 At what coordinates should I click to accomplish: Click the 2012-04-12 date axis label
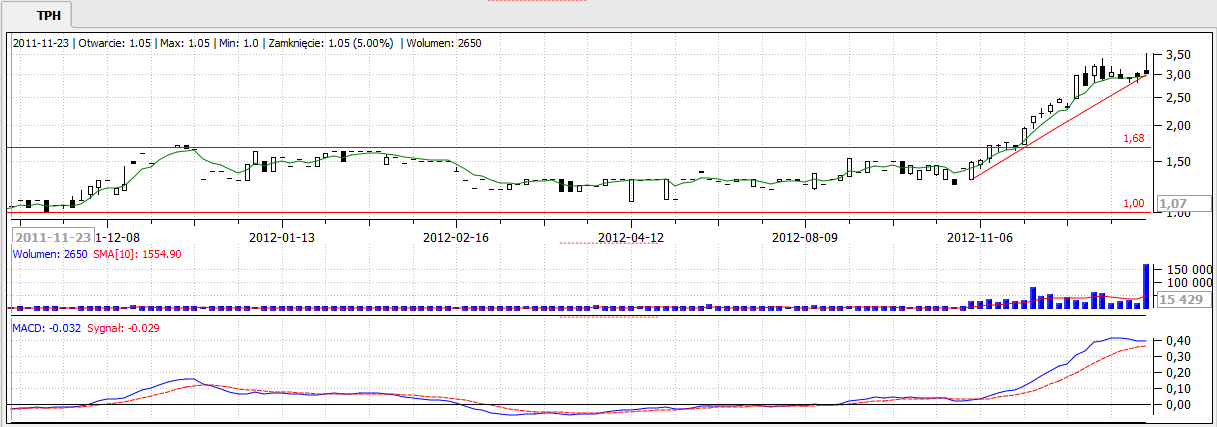pos(630,237)
